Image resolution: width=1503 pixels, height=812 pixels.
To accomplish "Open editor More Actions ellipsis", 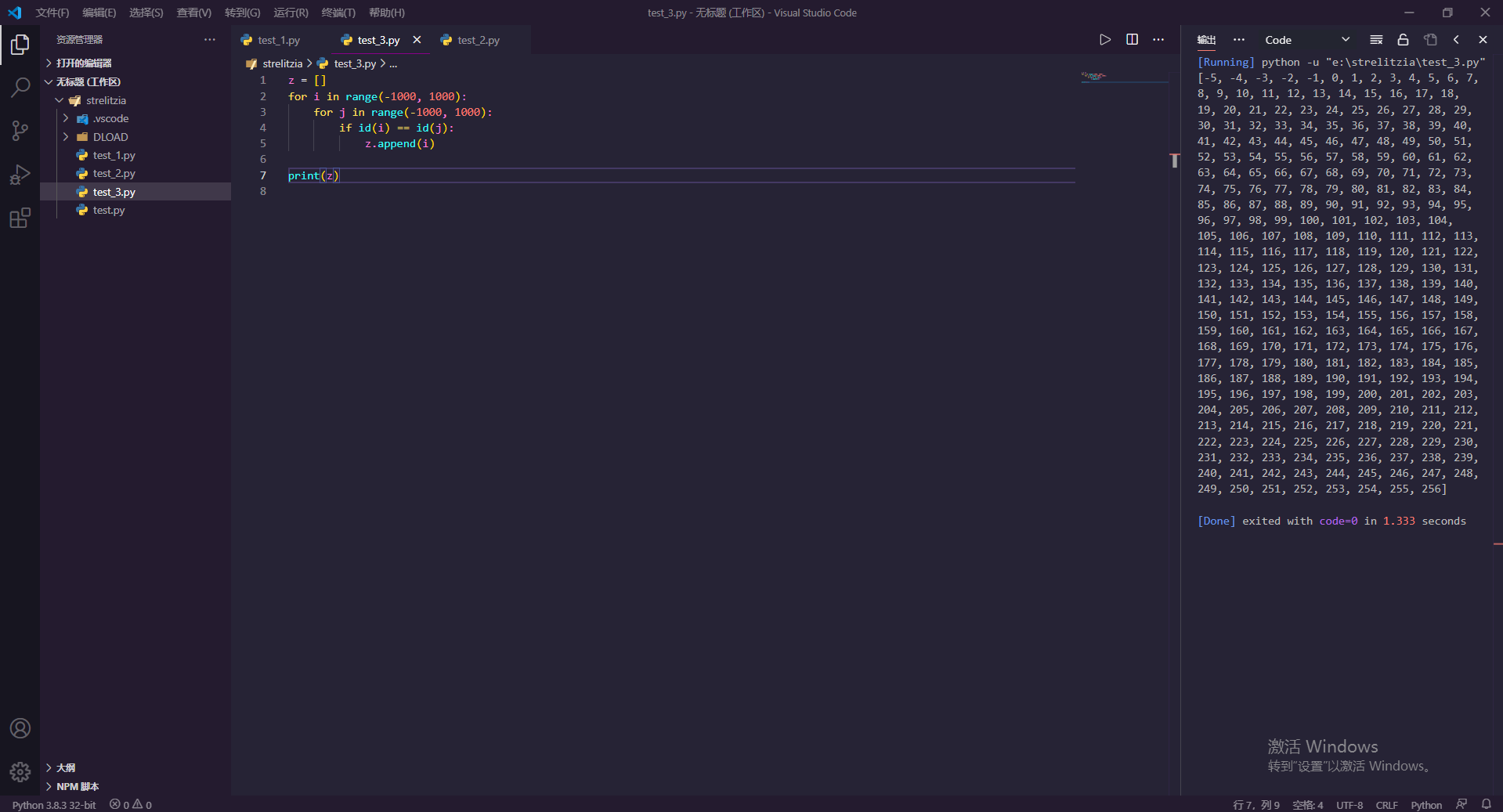I will tap(1158, 40).
